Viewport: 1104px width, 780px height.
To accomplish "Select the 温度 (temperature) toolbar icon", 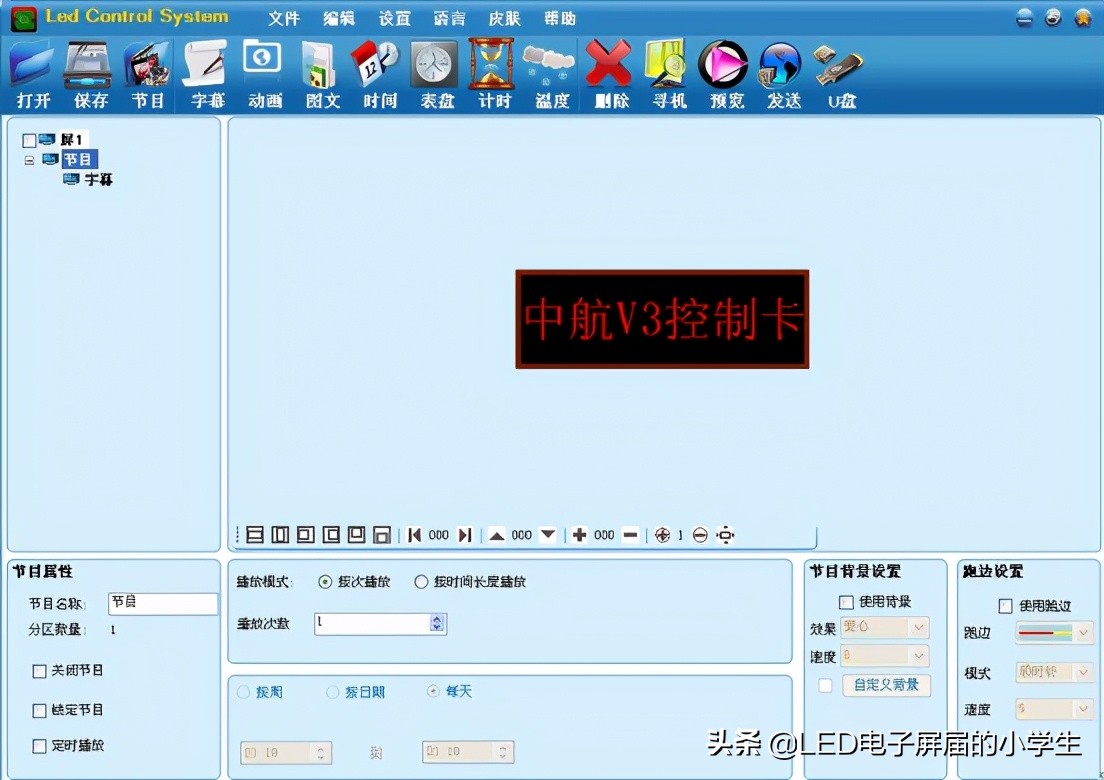I will (549, 70).
